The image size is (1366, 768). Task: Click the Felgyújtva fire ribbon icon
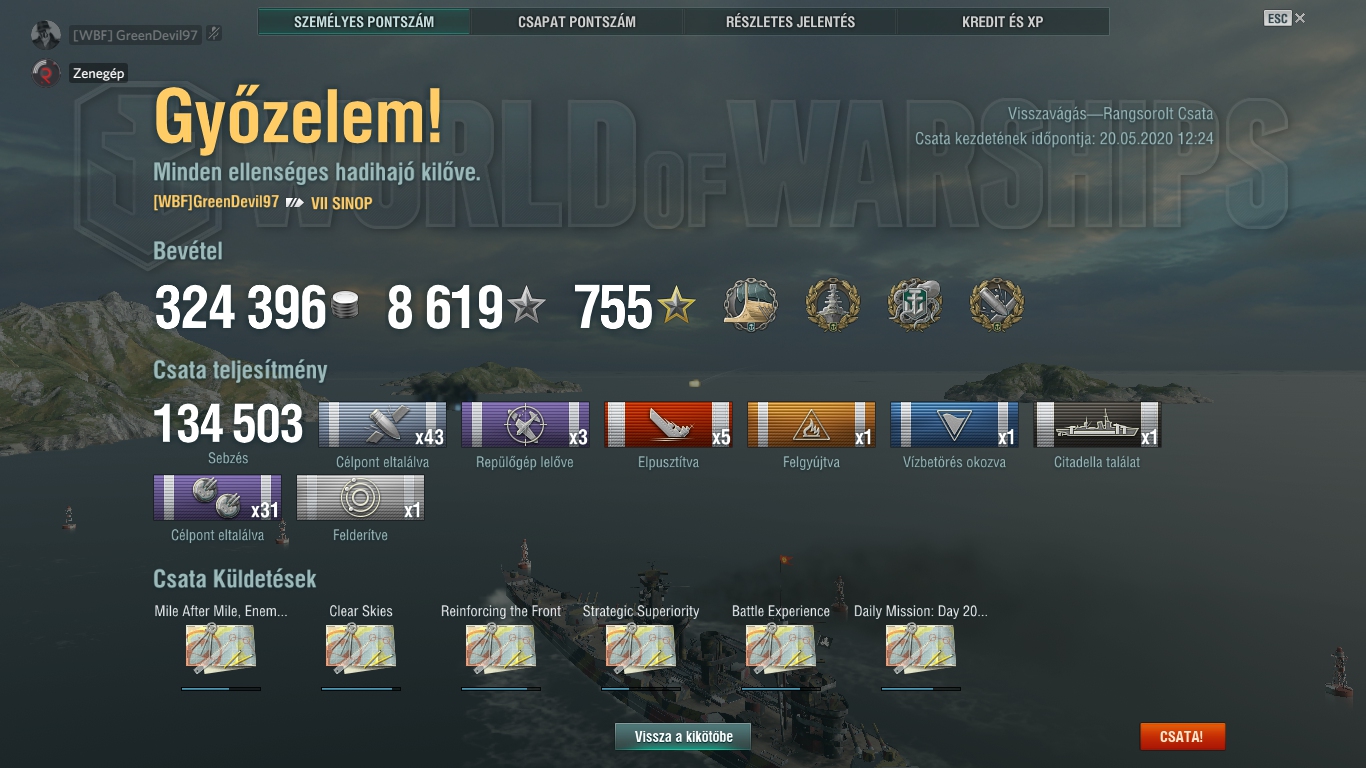pyautogui.click(x=812, y=425)
